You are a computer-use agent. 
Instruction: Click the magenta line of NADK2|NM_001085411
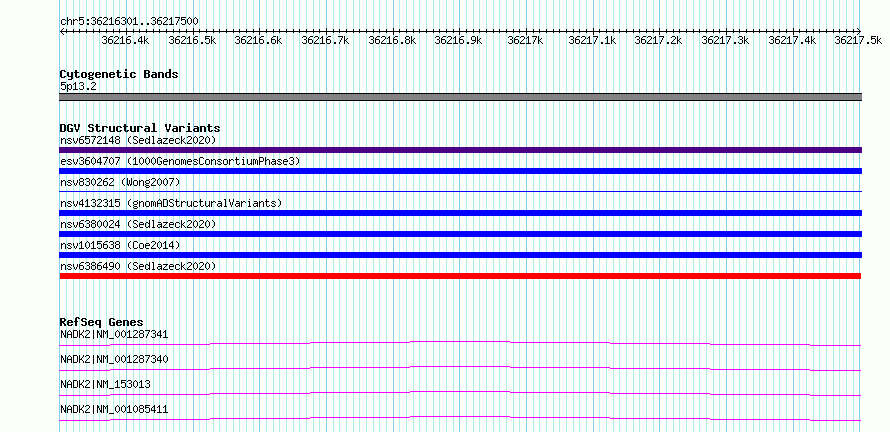(x=460, y=418)
